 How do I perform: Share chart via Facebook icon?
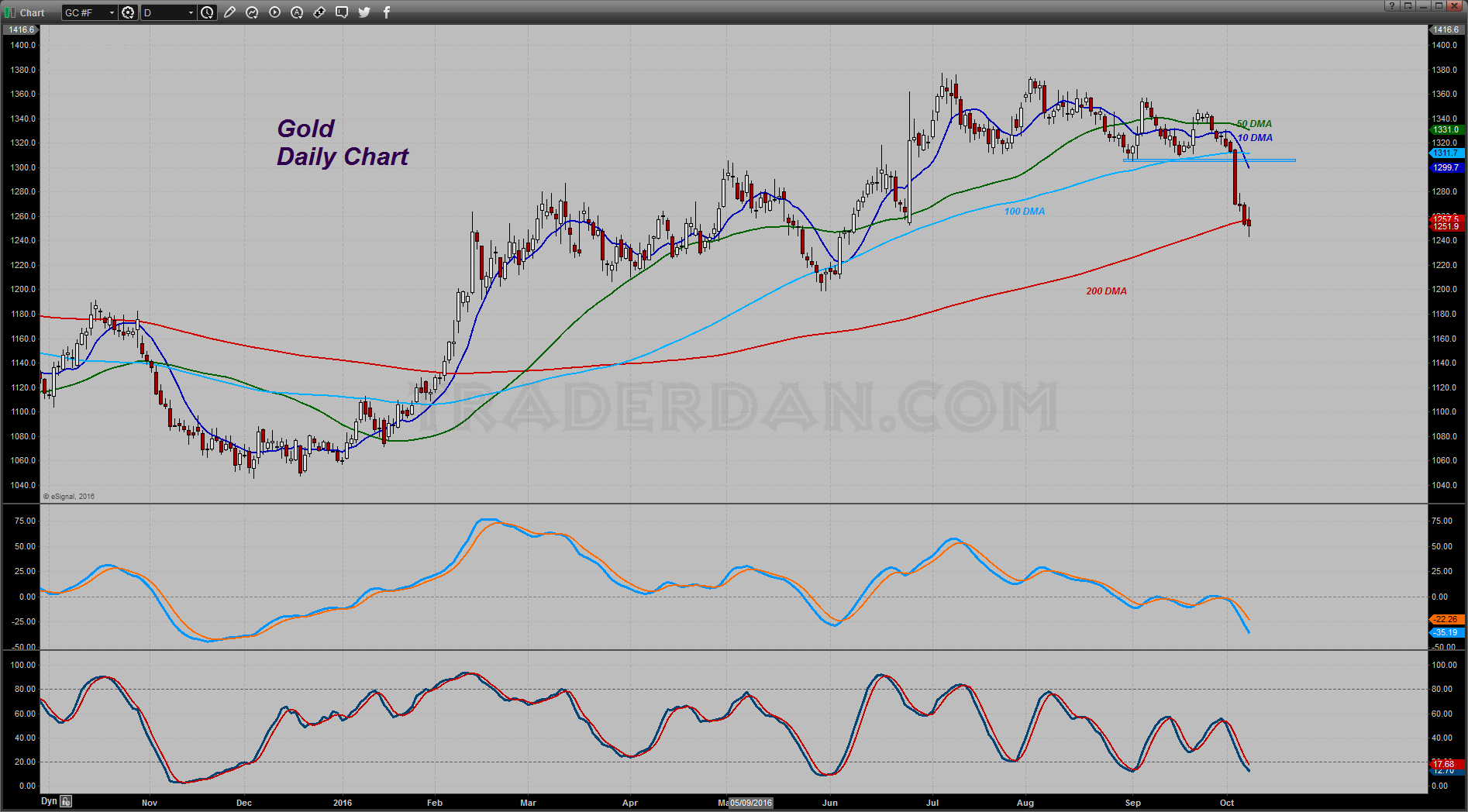click(x=387, y=12)
